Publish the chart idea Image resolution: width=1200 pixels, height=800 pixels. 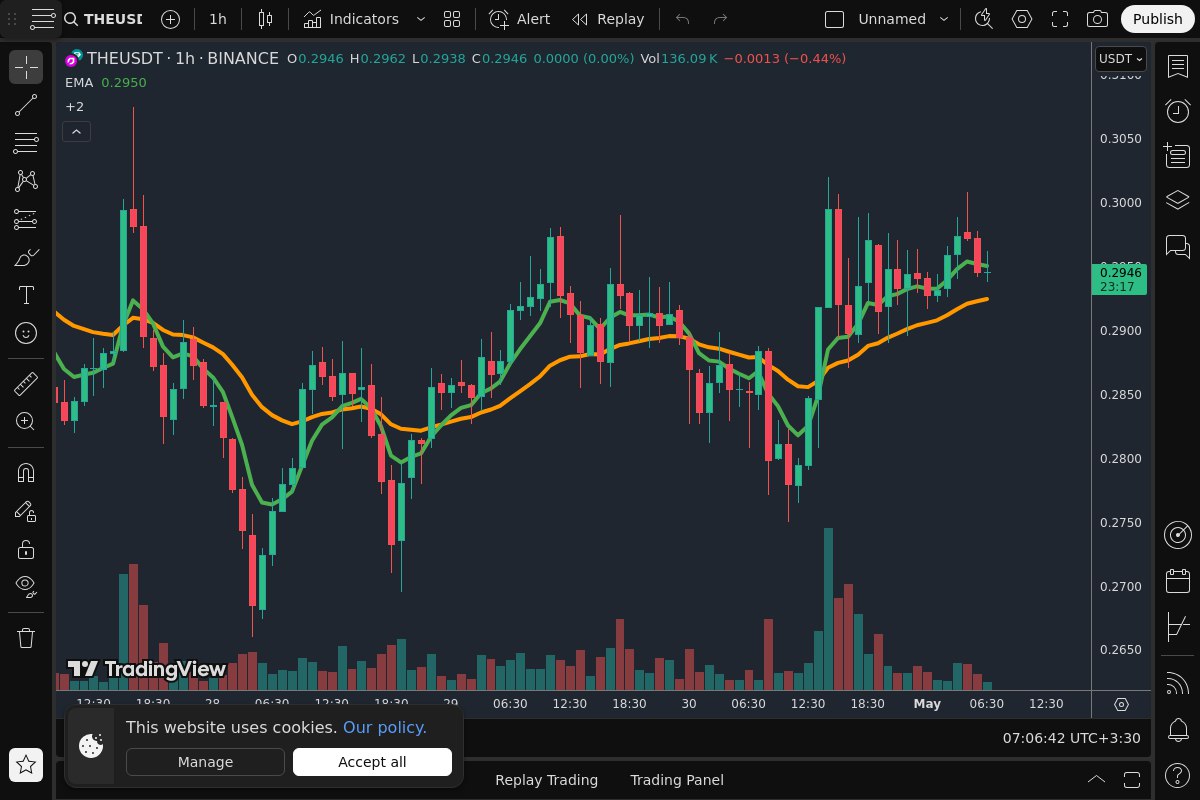point(1158,19)
